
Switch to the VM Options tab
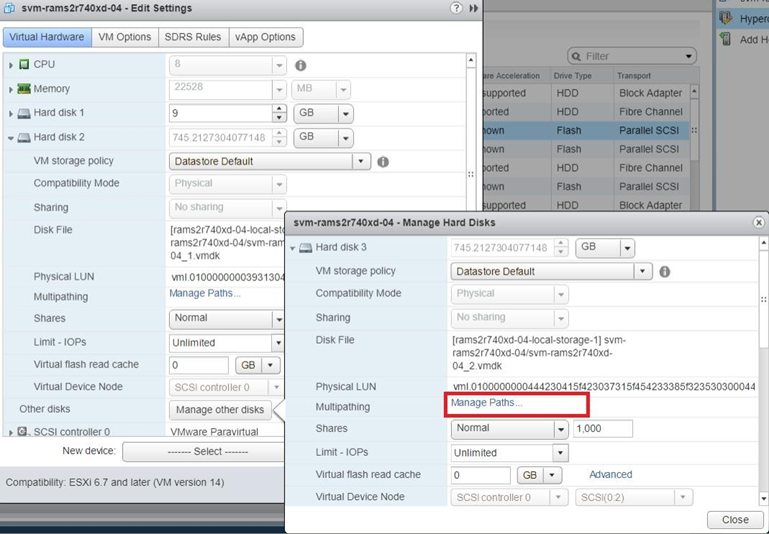pyautogui.click(x=125, y=37)
